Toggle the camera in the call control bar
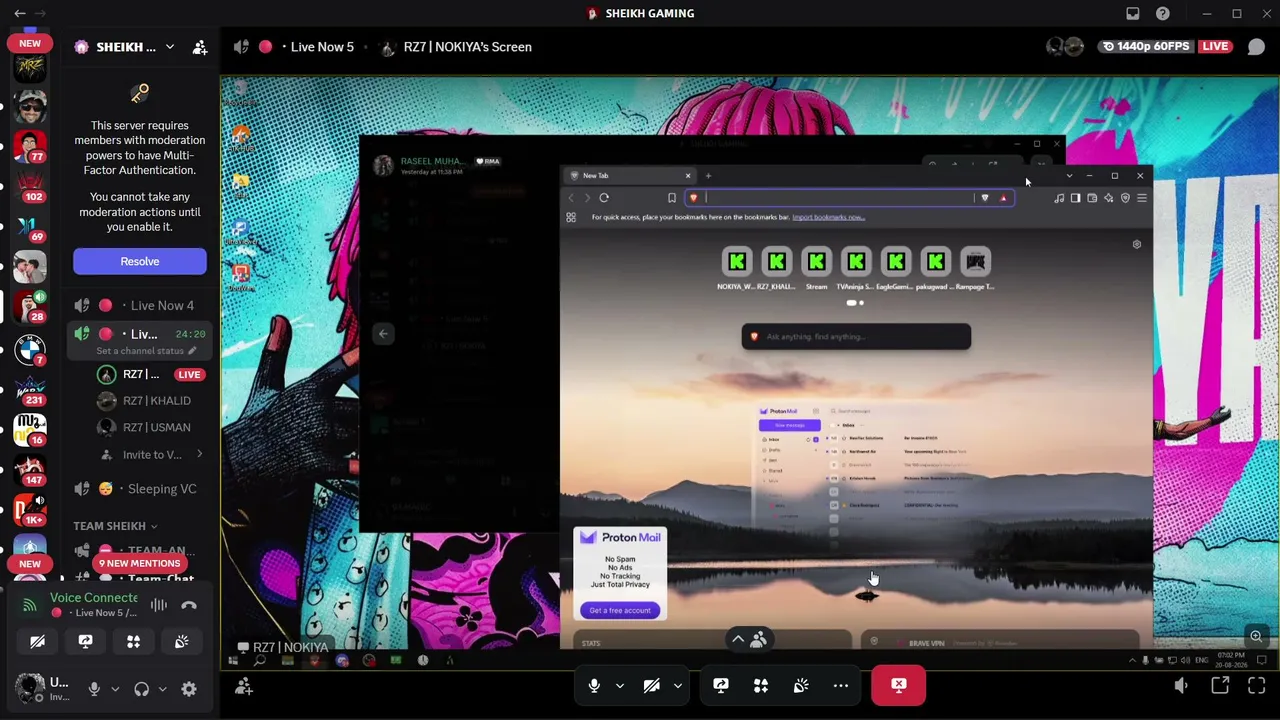This screenshot has width=1280, height=720. coord(651,685)
